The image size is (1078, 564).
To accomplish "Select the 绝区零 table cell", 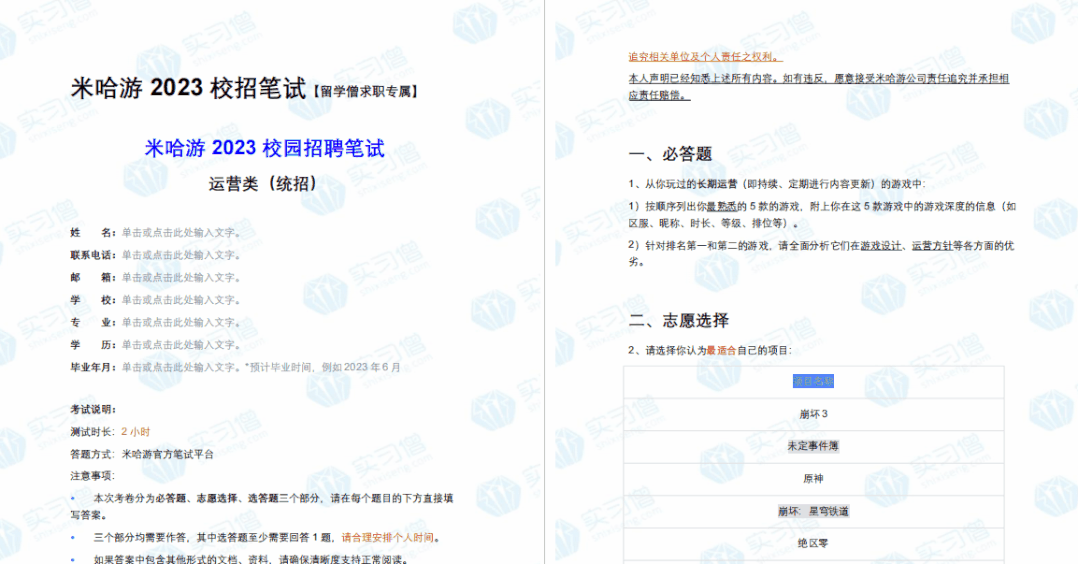I will tap(813, 543).
